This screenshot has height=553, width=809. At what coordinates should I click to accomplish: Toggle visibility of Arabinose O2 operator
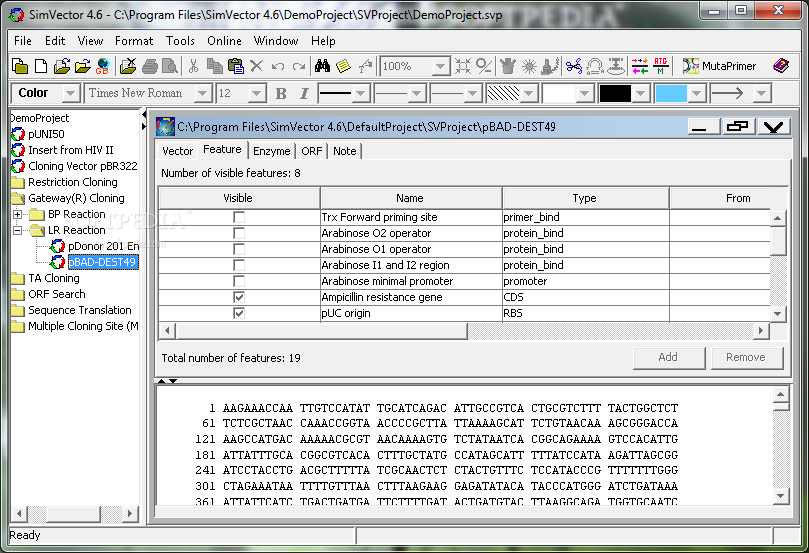[x=239, y=233]
